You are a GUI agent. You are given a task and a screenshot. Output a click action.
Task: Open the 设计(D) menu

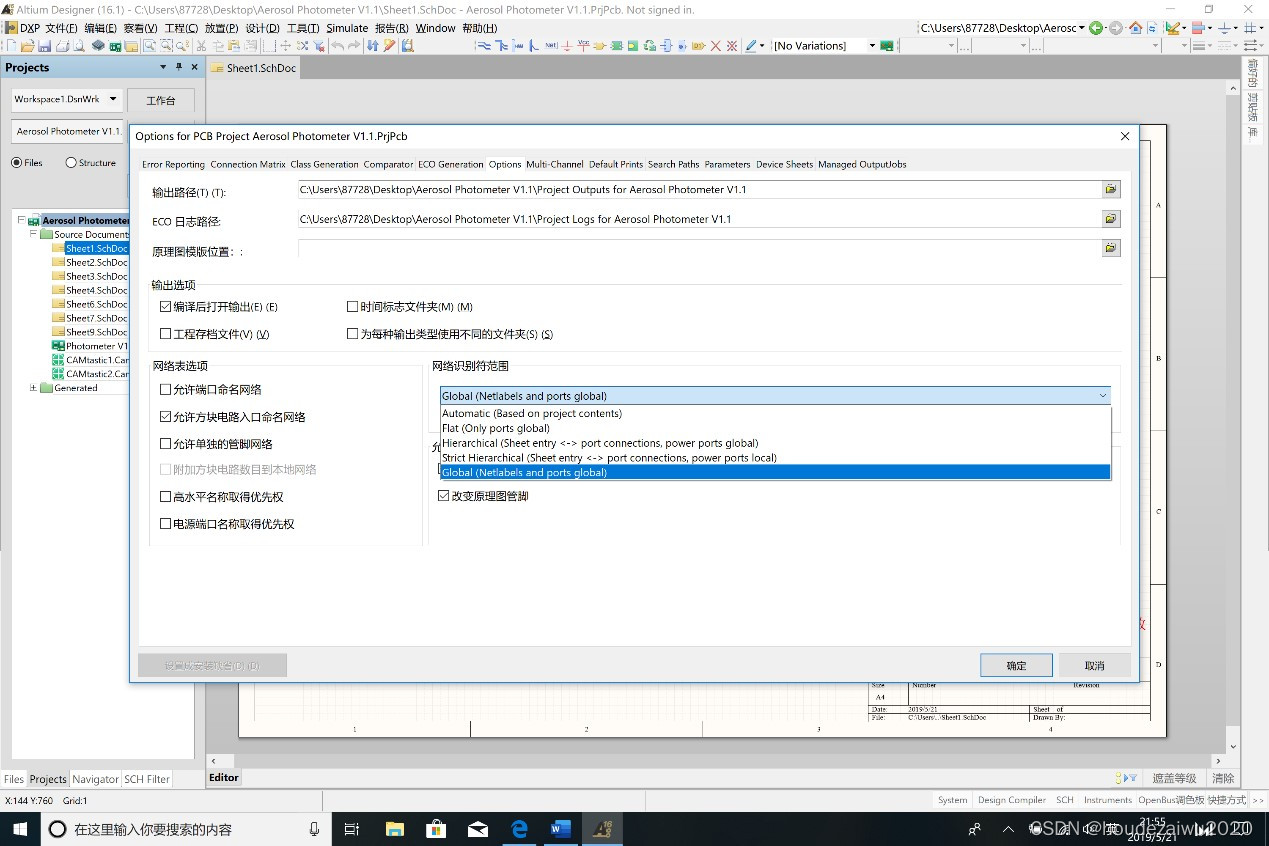pyautogui.click(x=263, y=28)
